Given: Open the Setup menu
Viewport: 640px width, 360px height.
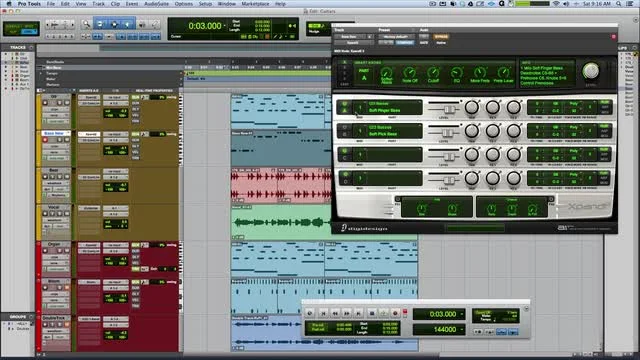Looking at the screenshot, I should [205, 4].
